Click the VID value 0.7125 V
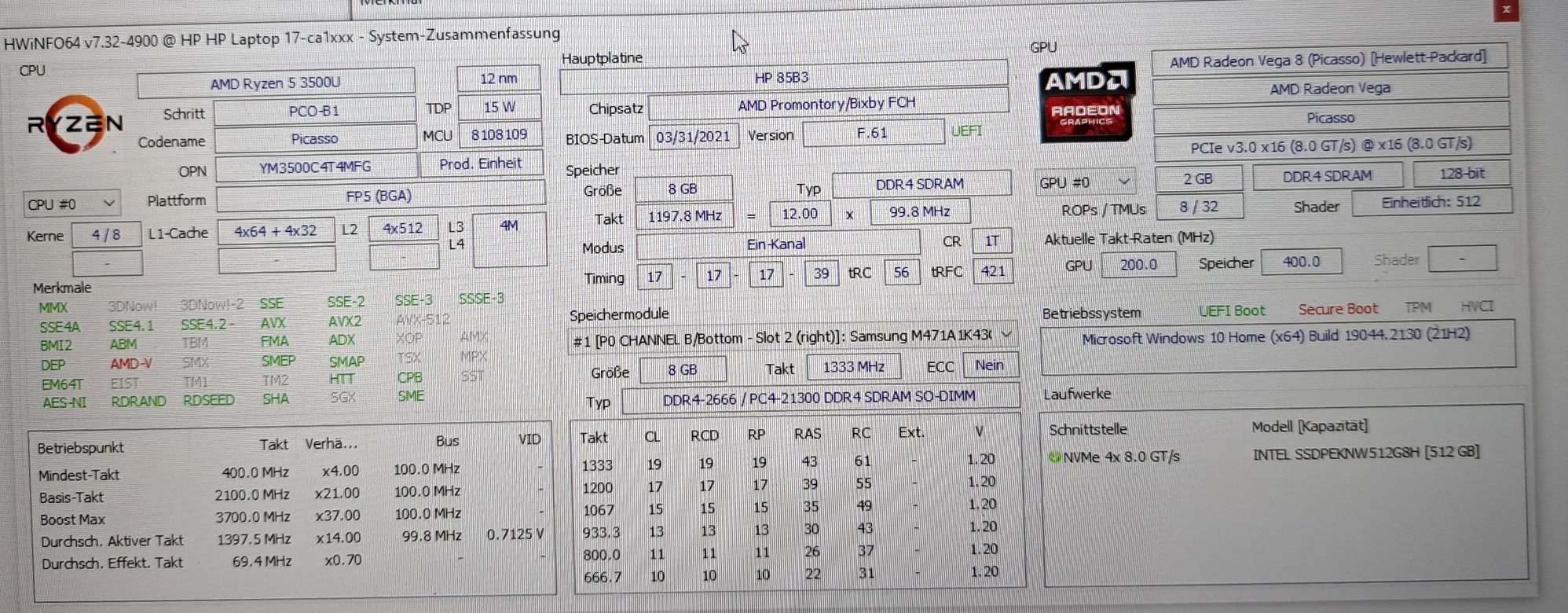Image resolution: width=1568 pixels, height=613 pixels. (515, 534)
